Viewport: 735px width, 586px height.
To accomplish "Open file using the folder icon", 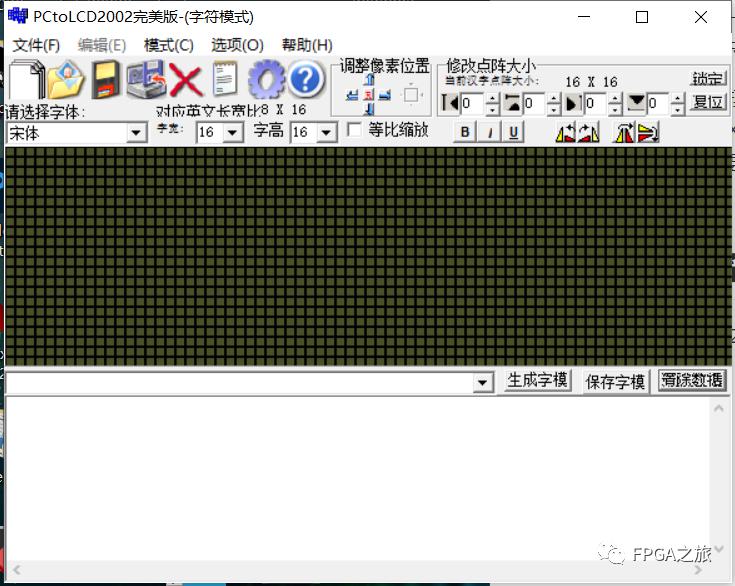I will pyautogui.click(x=66, y=80).
